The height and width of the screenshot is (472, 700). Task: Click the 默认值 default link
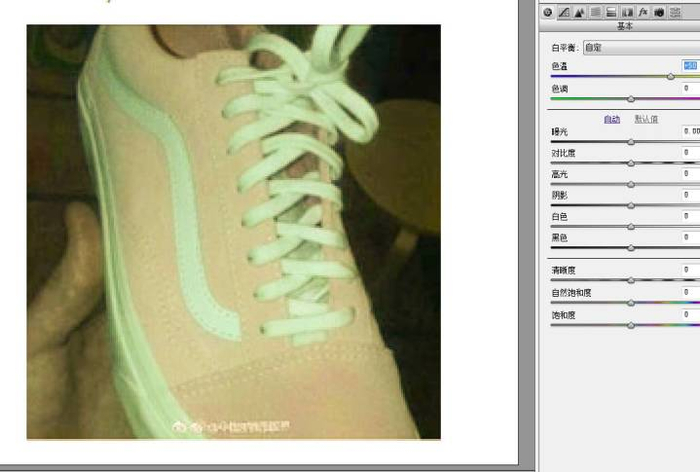tap(646, 119)
